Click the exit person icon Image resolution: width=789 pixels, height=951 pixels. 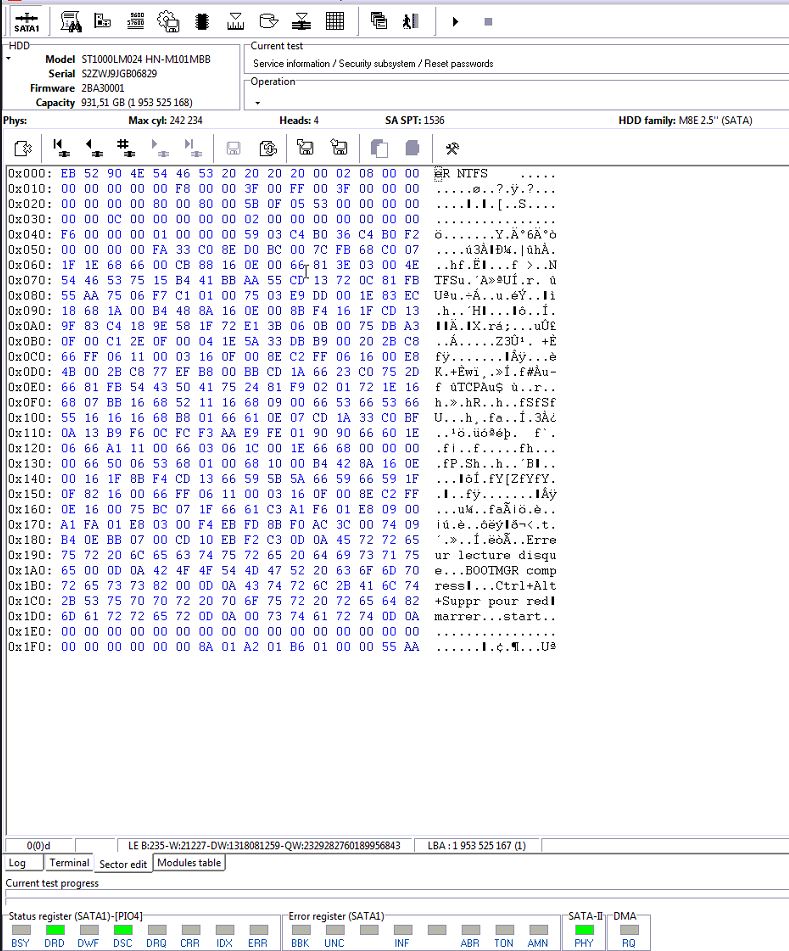click(411, 21)
